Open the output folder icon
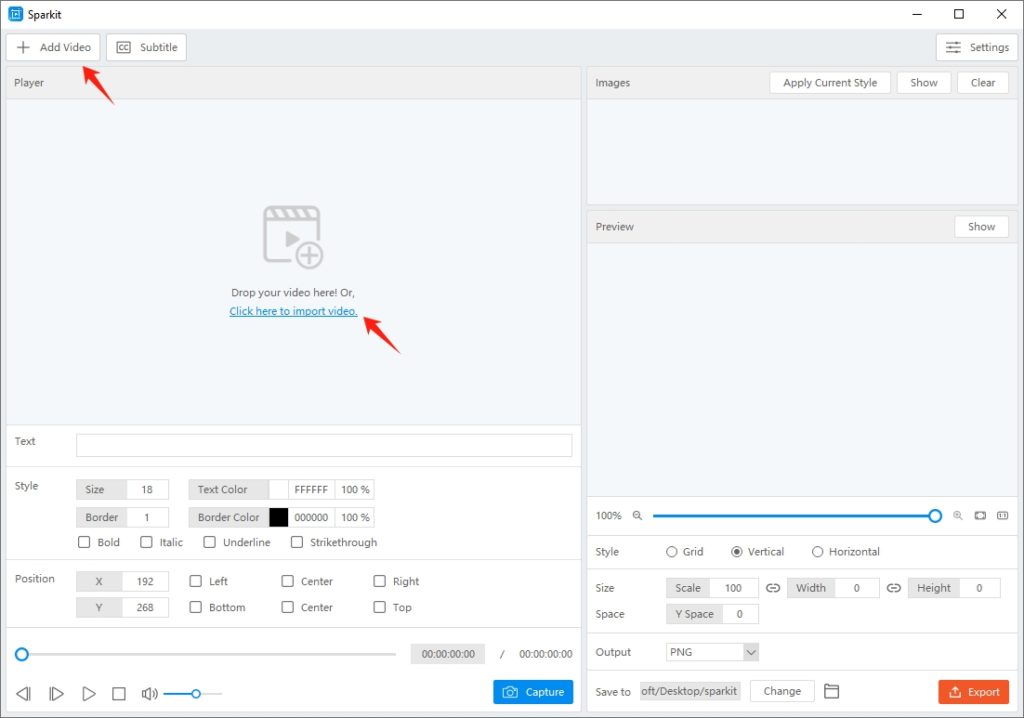The height and width of the screenshot is (718, 1024). 831,691
